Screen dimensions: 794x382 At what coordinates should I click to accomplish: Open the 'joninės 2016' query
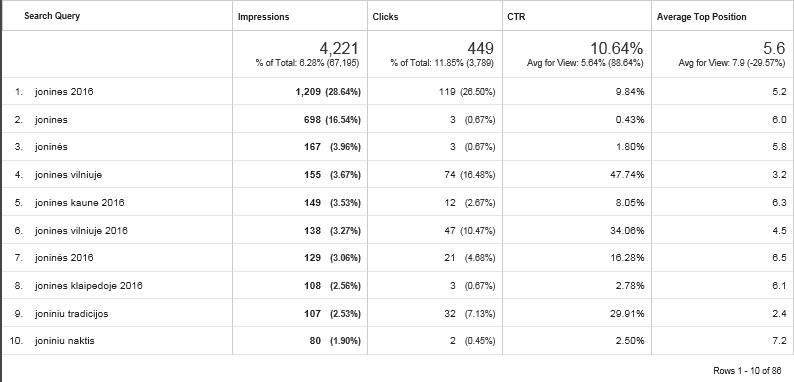pyautogui.click(x=64, y=257)
